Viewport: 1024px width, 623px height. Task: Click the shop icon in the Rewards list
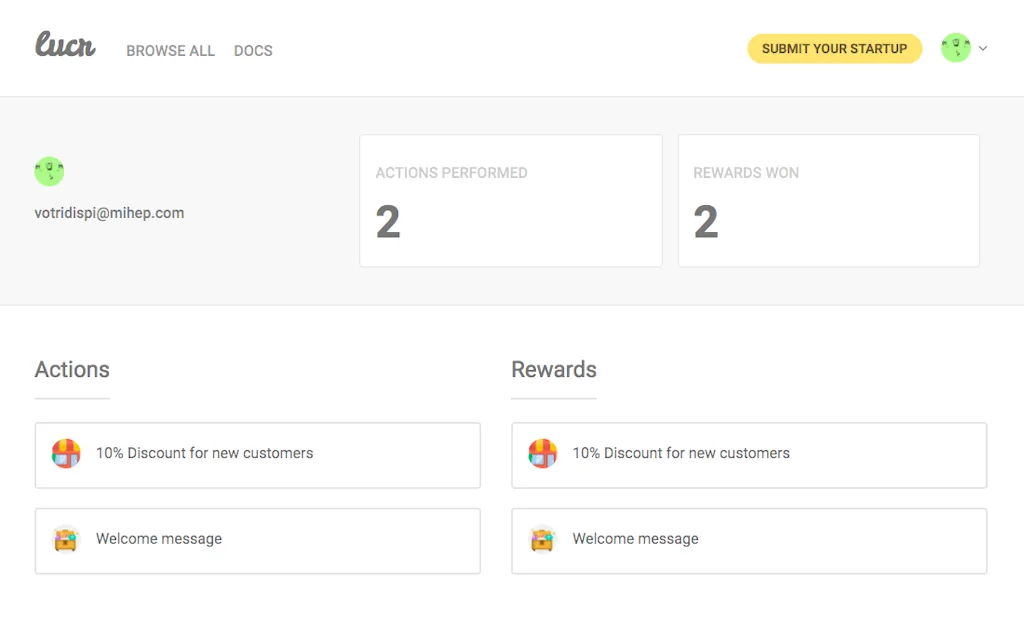coord(543,454)
